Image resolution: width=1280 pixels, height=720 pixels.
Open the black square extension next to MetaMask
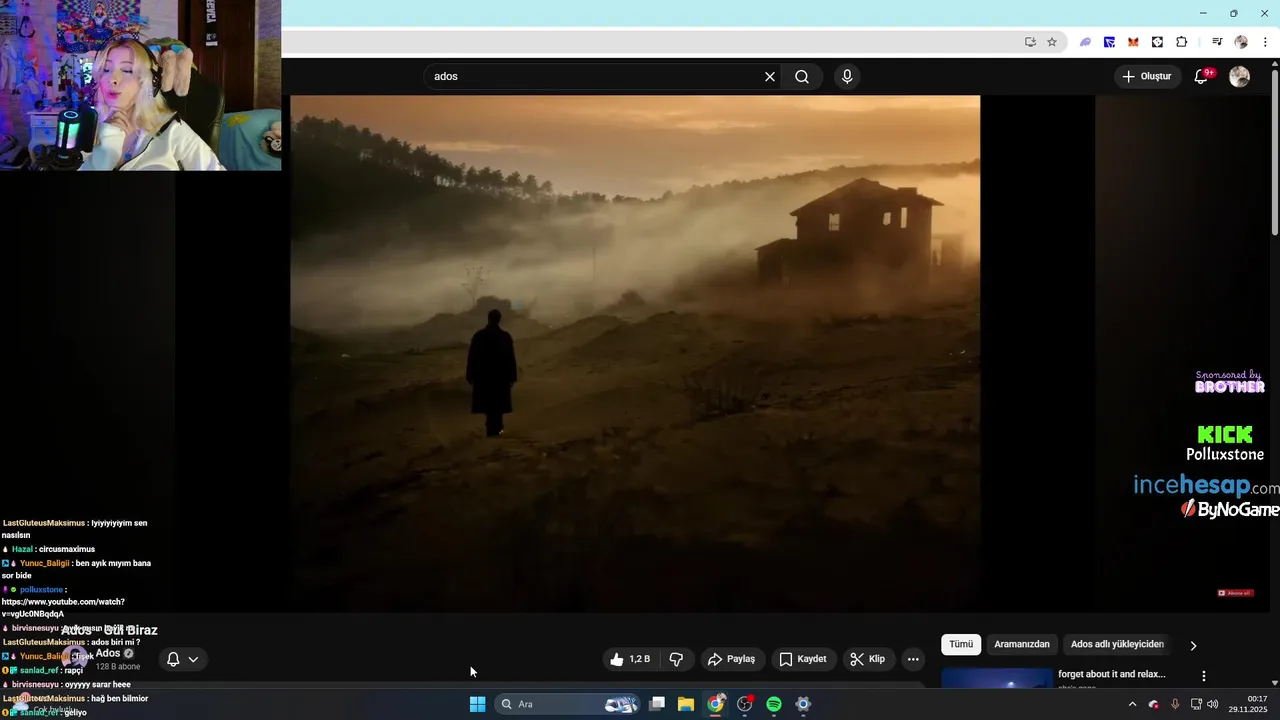(x=1157, y=42)
